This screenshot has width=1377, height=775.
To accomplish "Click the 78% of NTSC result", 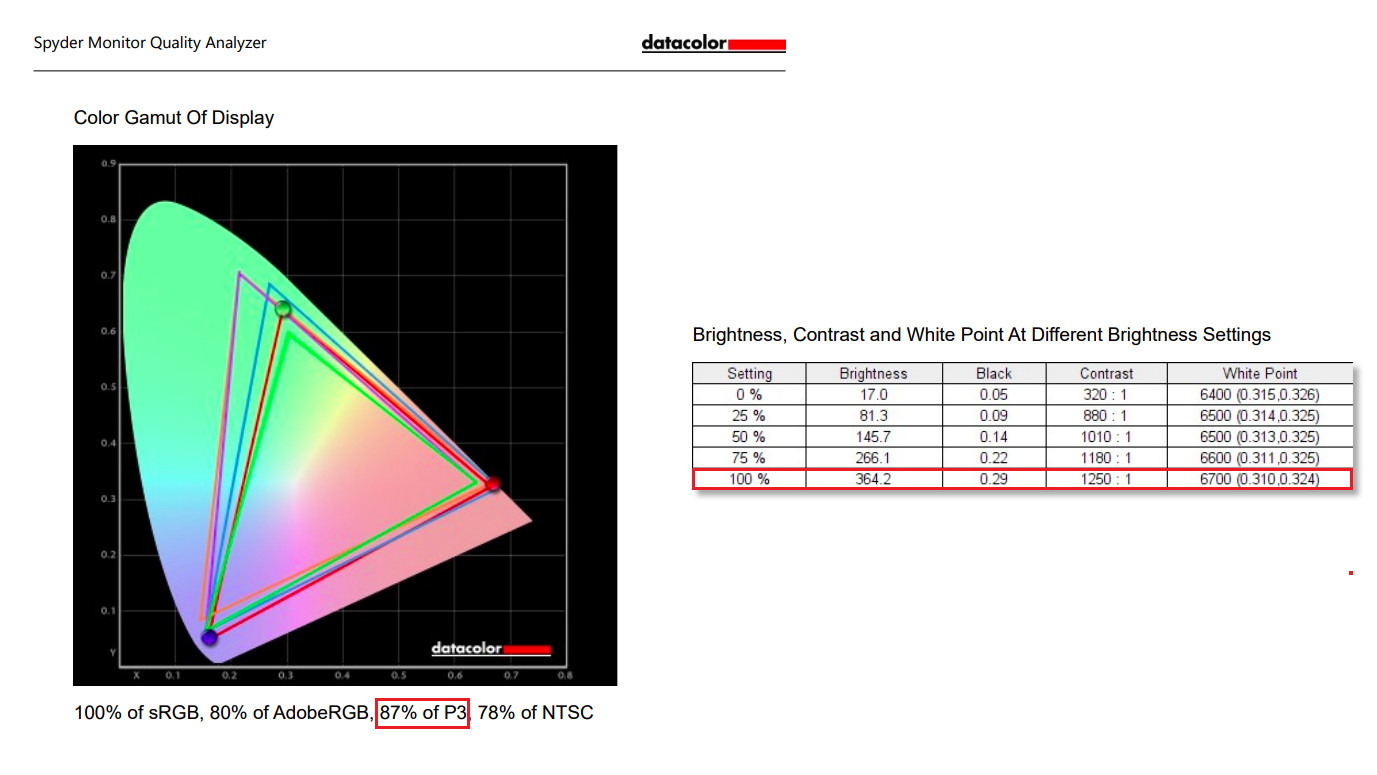I will 536,713.
